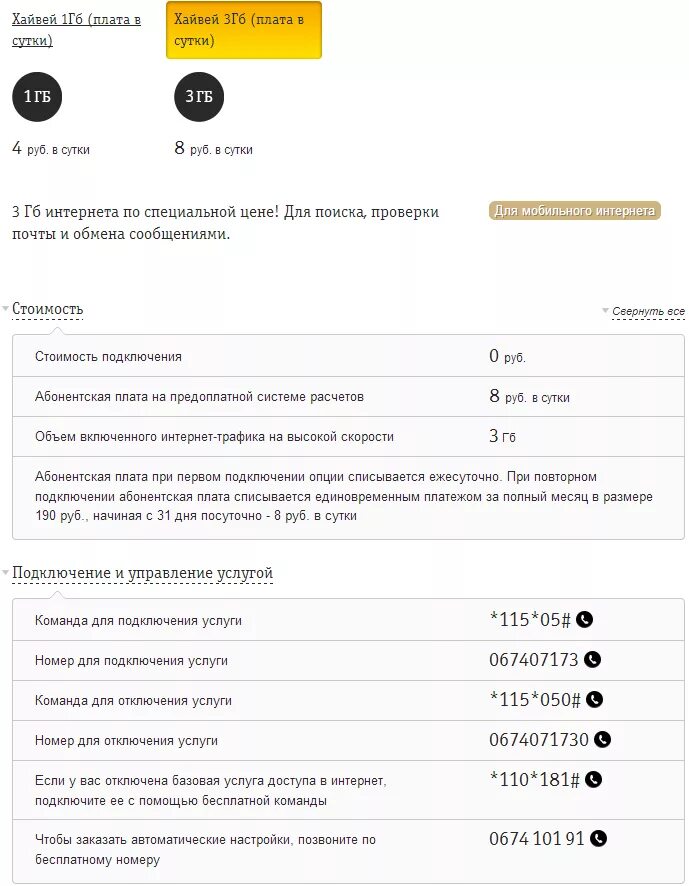
Task: Click phone icon next to *115*05# command
Action: click(x=584, y=620)
